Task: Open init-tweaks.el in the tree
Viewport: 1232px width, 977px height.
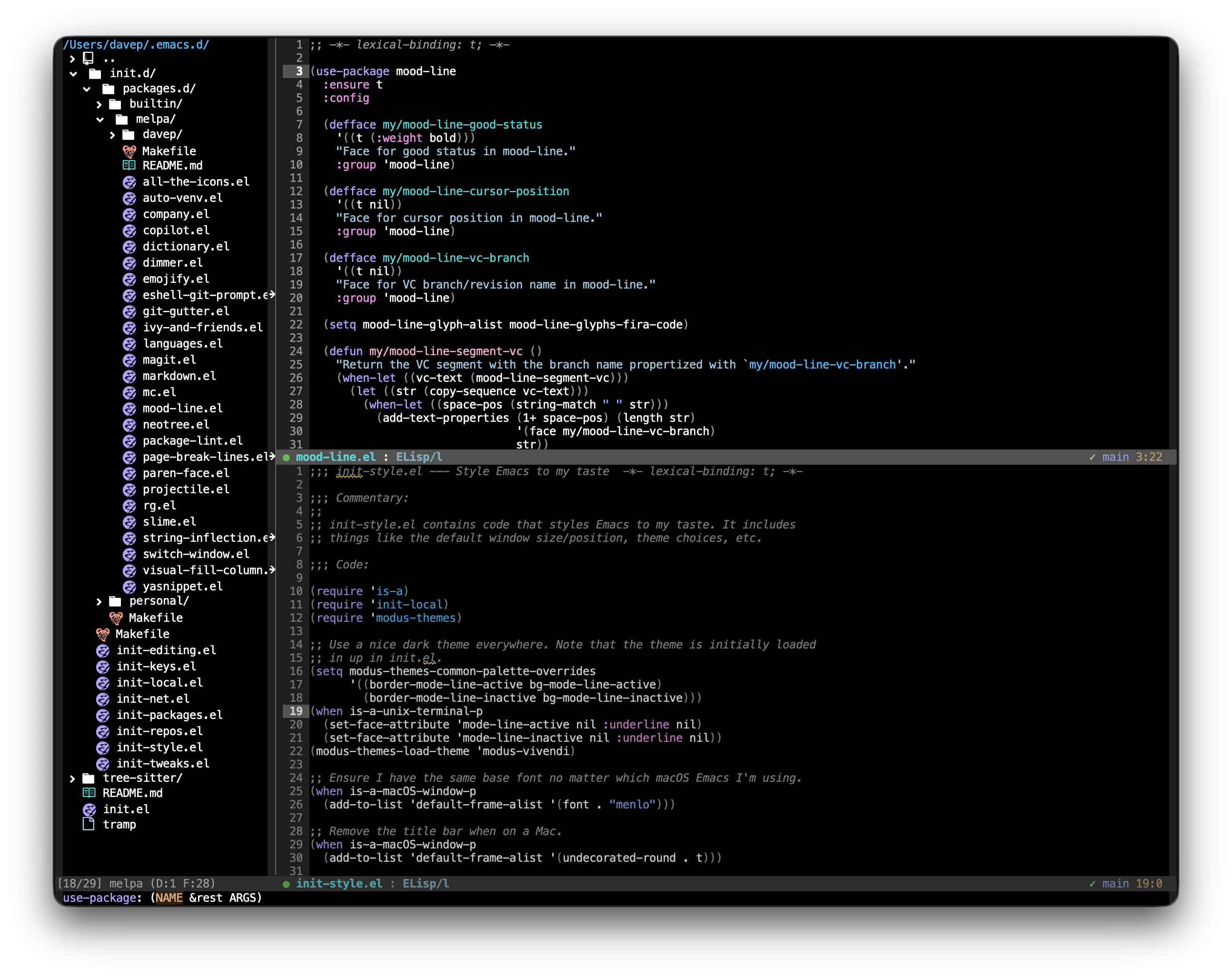Action: [x=163, y=764]
